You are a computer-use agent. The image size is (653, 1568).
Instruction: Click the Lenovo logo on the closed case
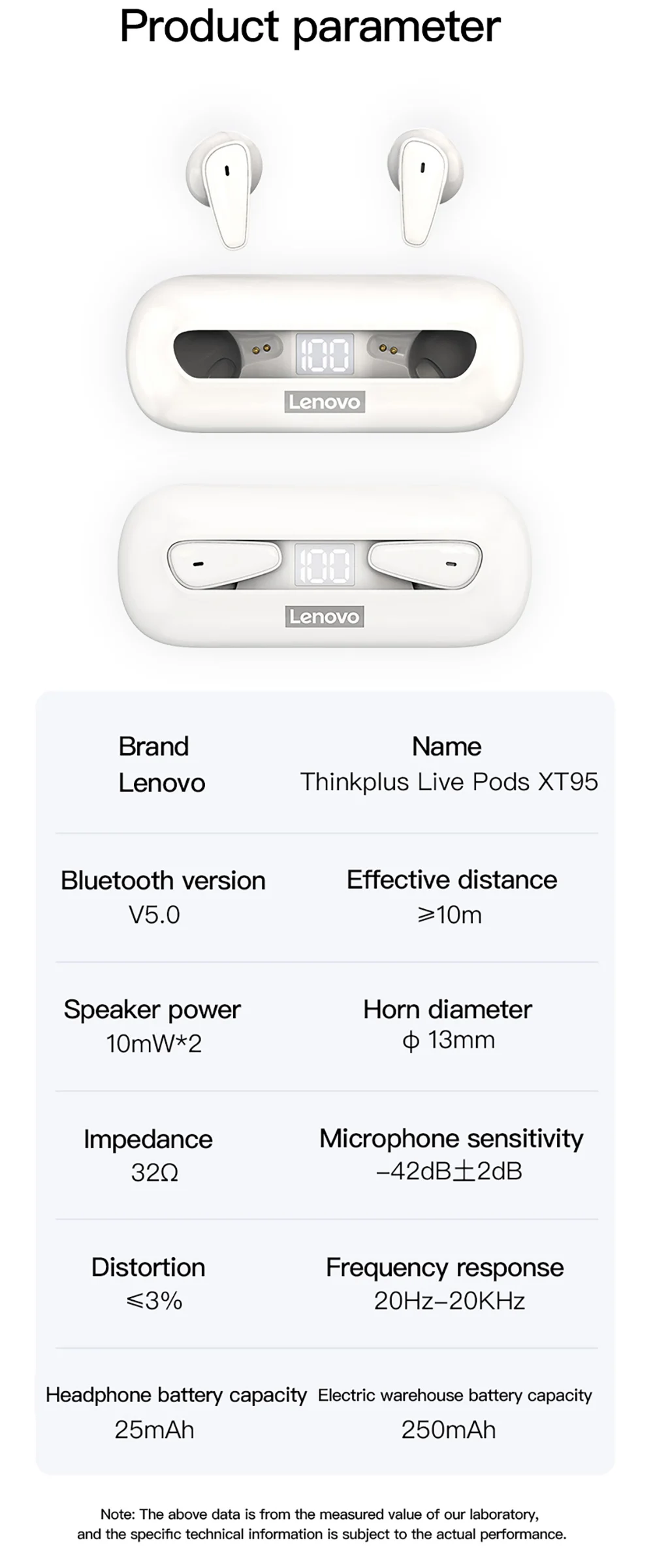tap(325, 616)
